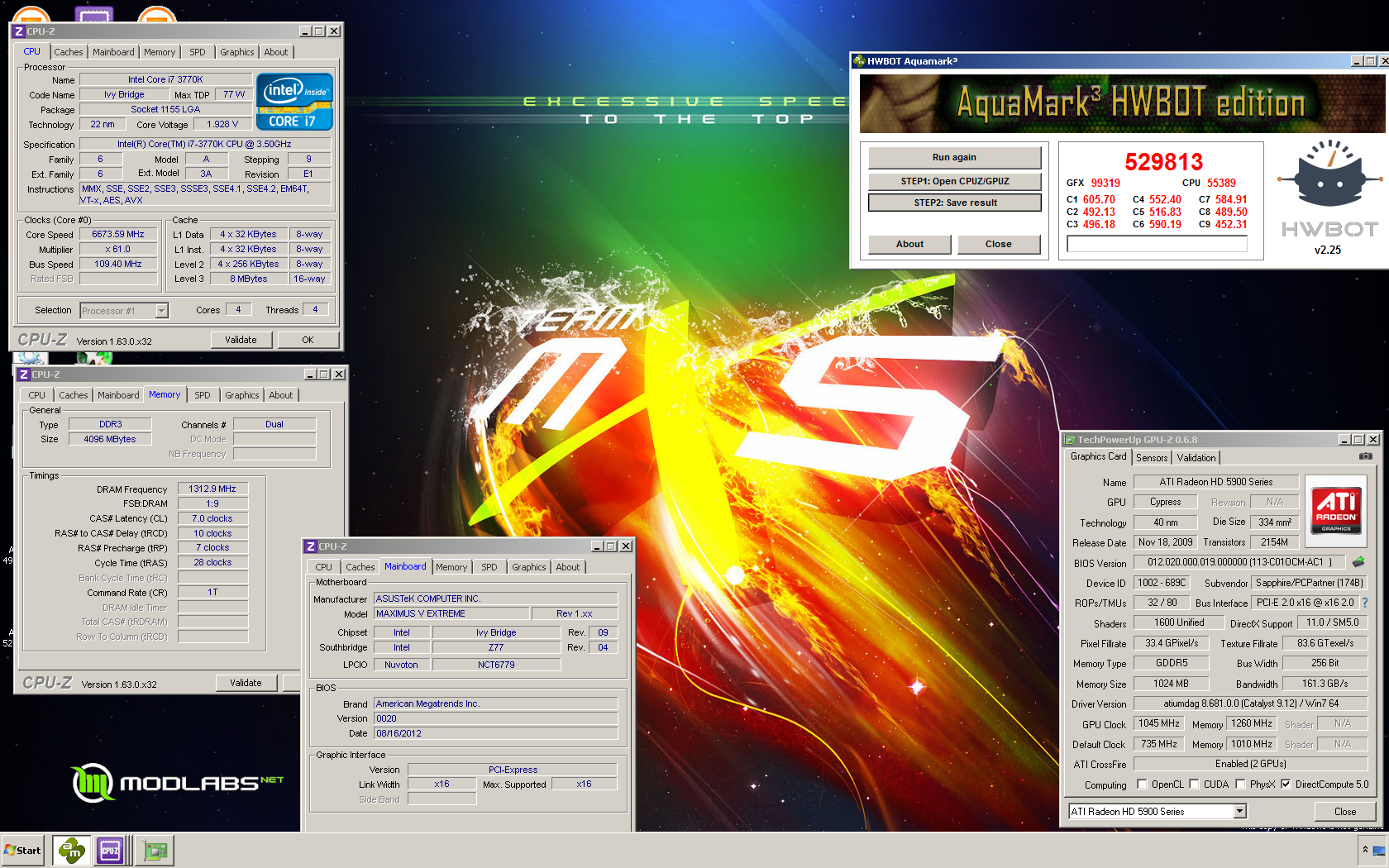1389x868 pixels.
Task: Click the GPU-Z title bar icon
Action: [1070, 440]
